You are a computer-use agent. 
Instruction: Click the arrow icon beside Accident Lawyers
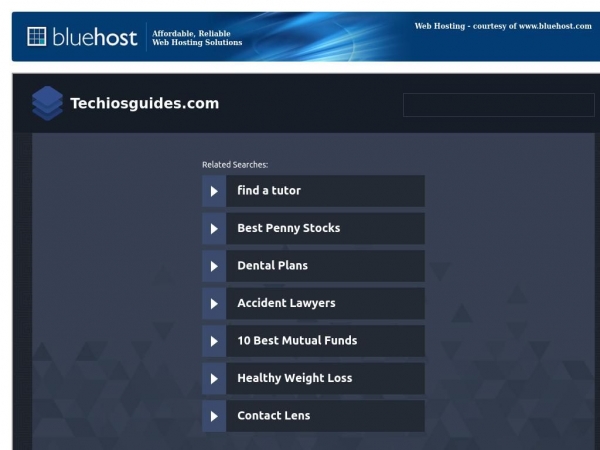[x=214, y=303]
